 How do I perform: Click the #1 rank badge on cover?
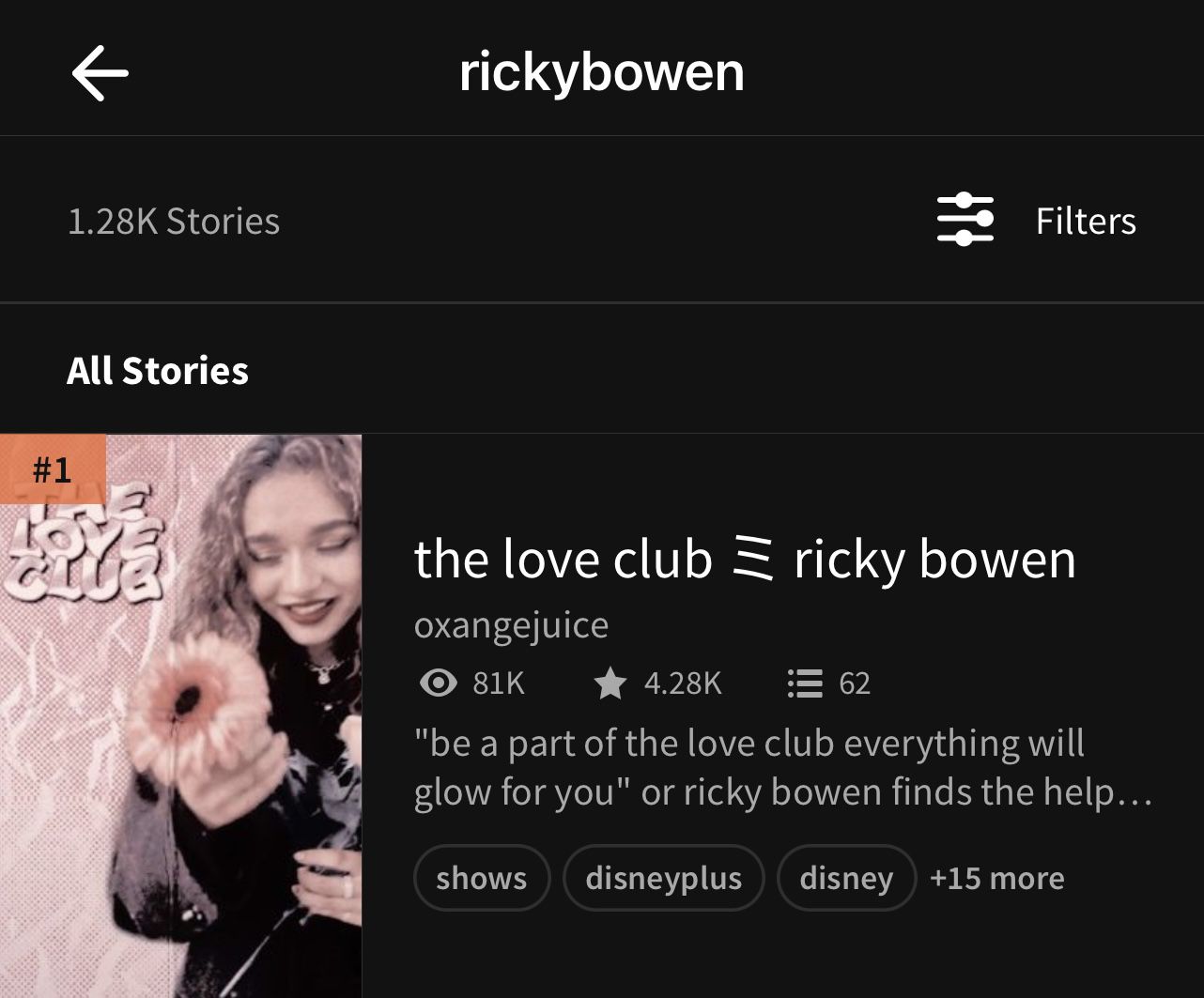[53, 468]
